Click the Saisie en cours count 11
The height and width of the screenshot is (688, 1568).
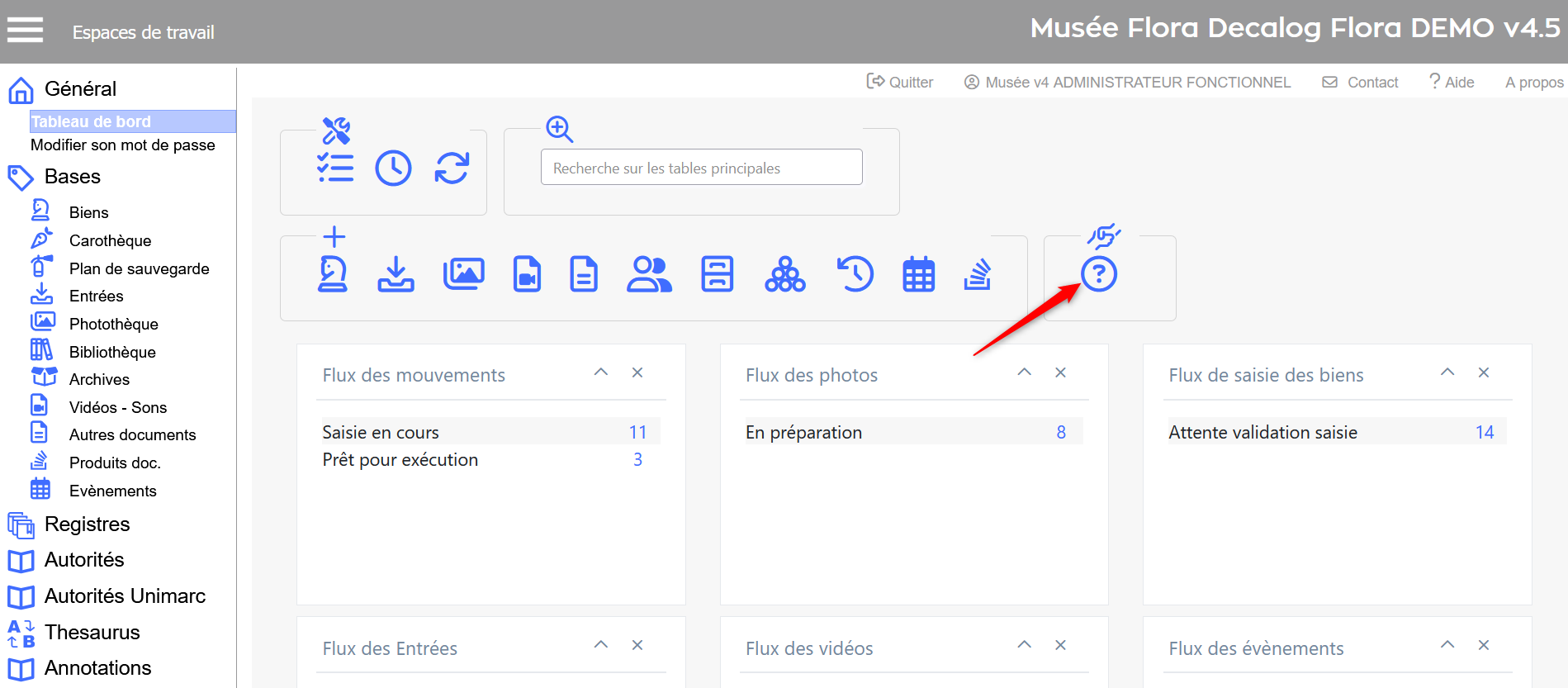coord(637,432)
